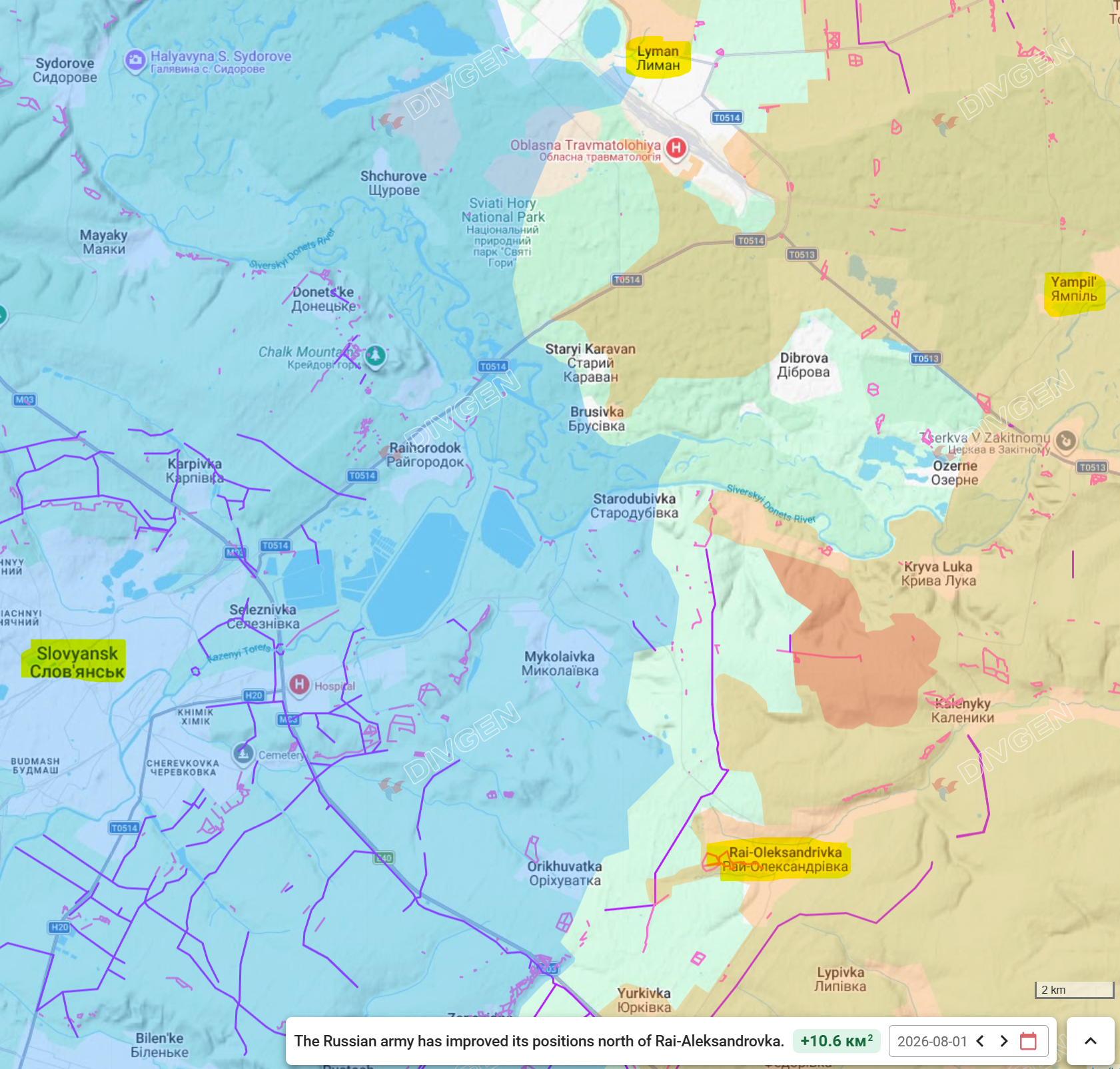This screenshot has height=1069, width=1120.
Task: Click the KHIMIK district label
Action: coord(195,717)
